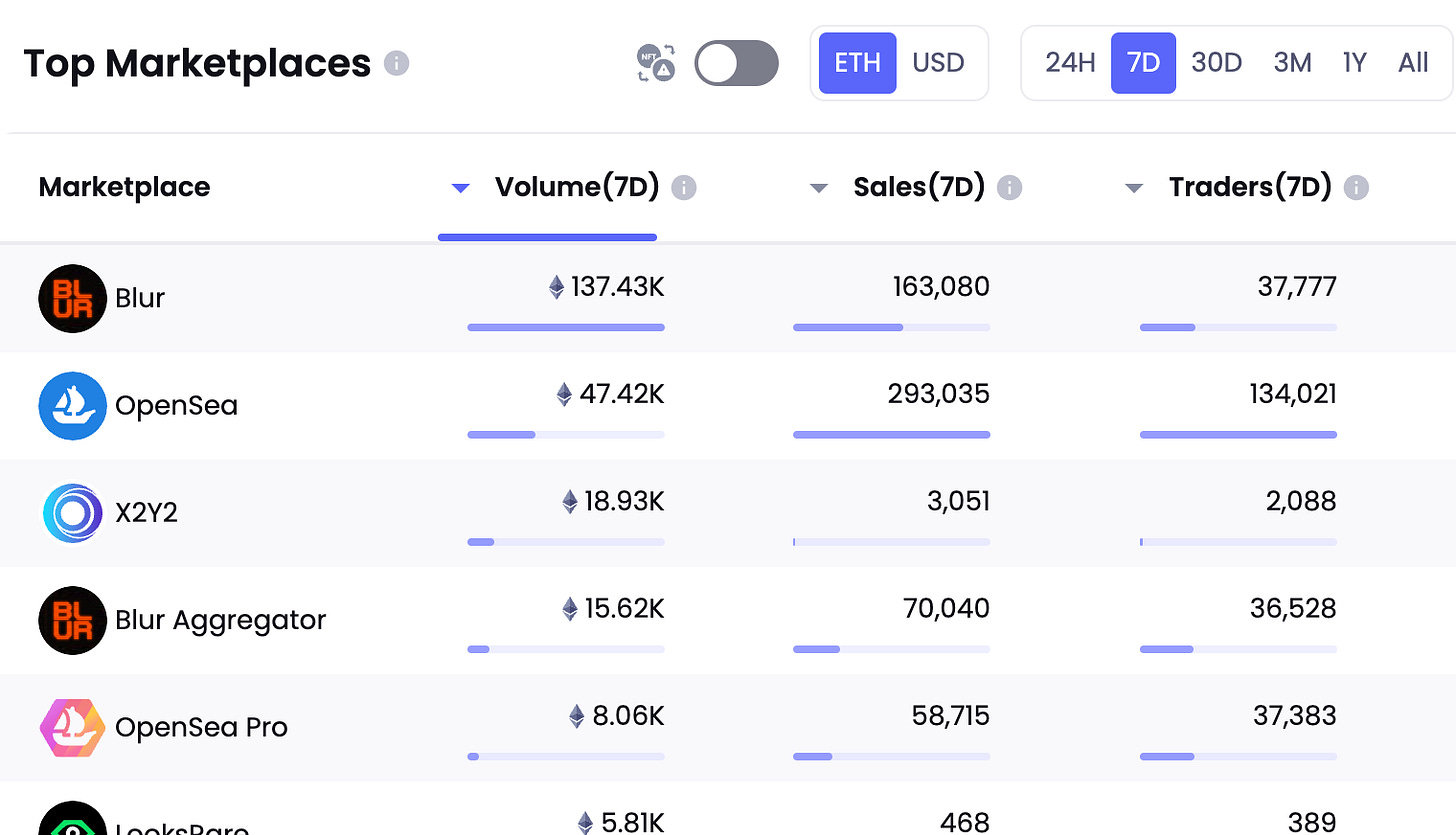Open the Blur Aggregator marketplace link
This screenshot has height=835, width=1456.
[220, 620]
